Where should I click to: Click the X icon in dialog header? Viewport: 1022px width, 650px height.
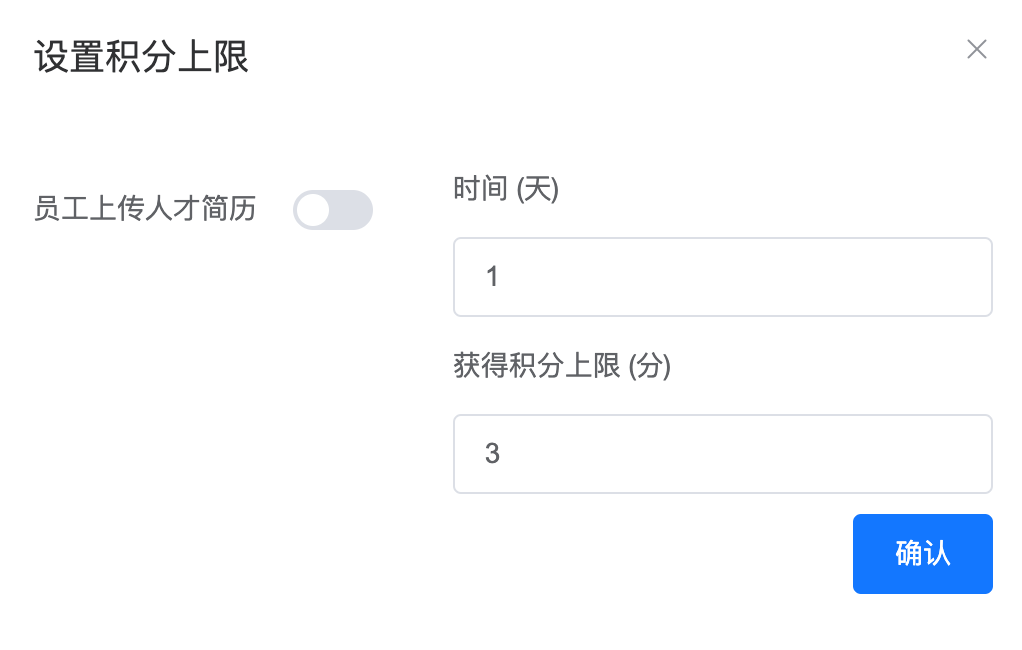(976, 49)
